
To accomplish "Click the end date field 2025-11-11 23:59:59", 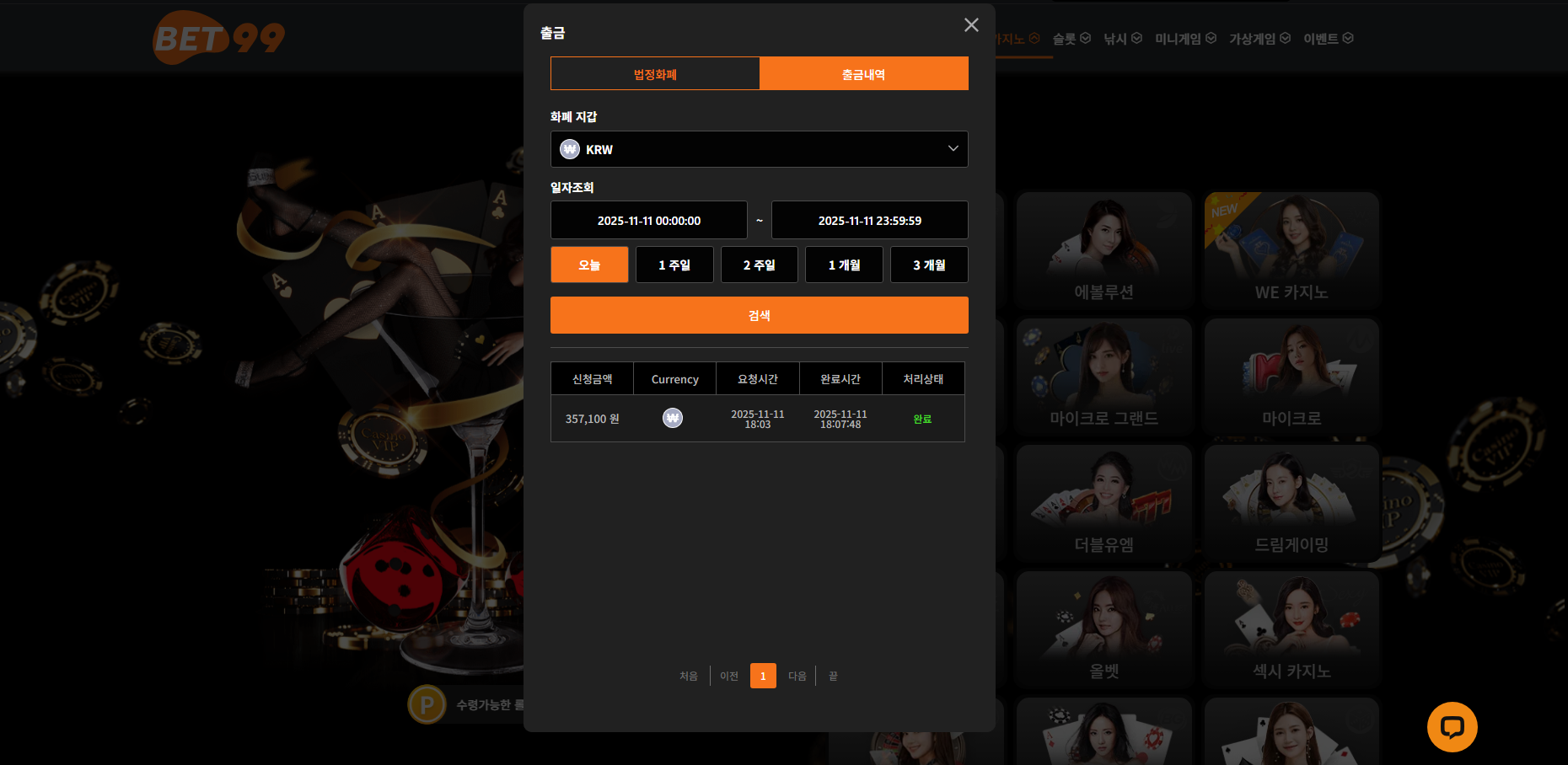I will (x=869, y=221).
